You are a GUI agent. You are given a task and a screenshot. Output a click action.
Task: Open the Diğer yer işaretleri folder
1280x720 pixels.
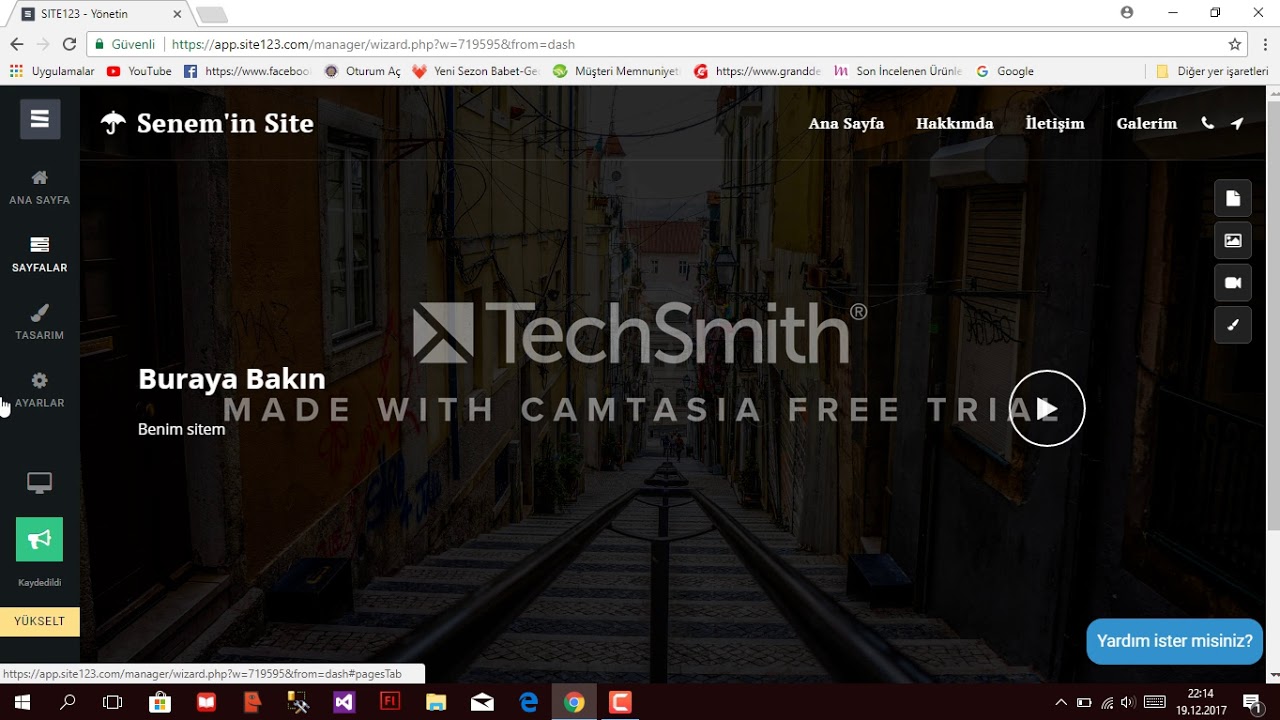(x=1212, y=71)
